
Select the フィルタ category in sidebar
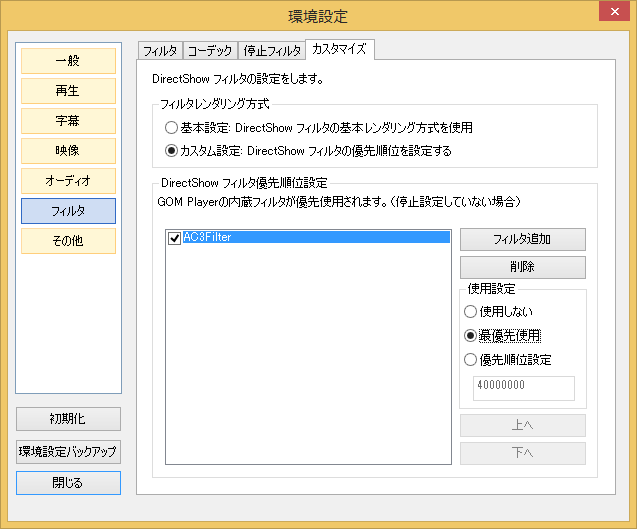pyautogui.click(x=68, y=211)
